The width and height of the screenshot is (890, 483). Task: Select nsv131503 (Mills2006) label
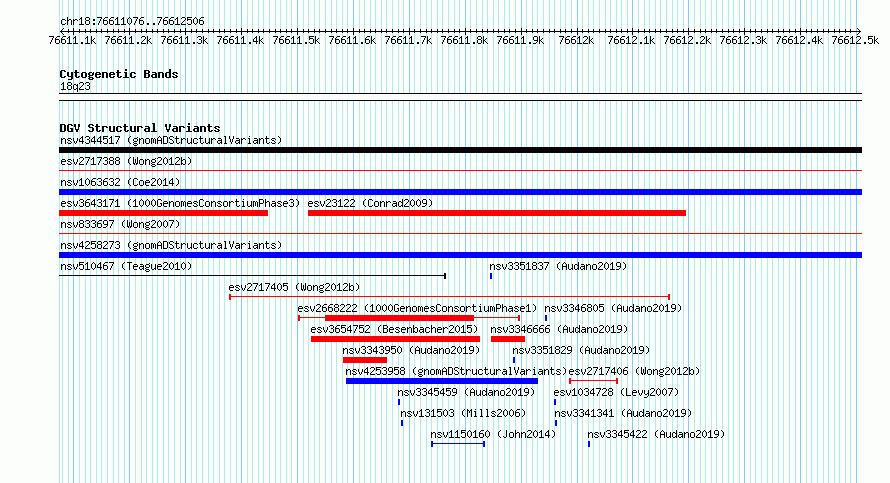463,413
